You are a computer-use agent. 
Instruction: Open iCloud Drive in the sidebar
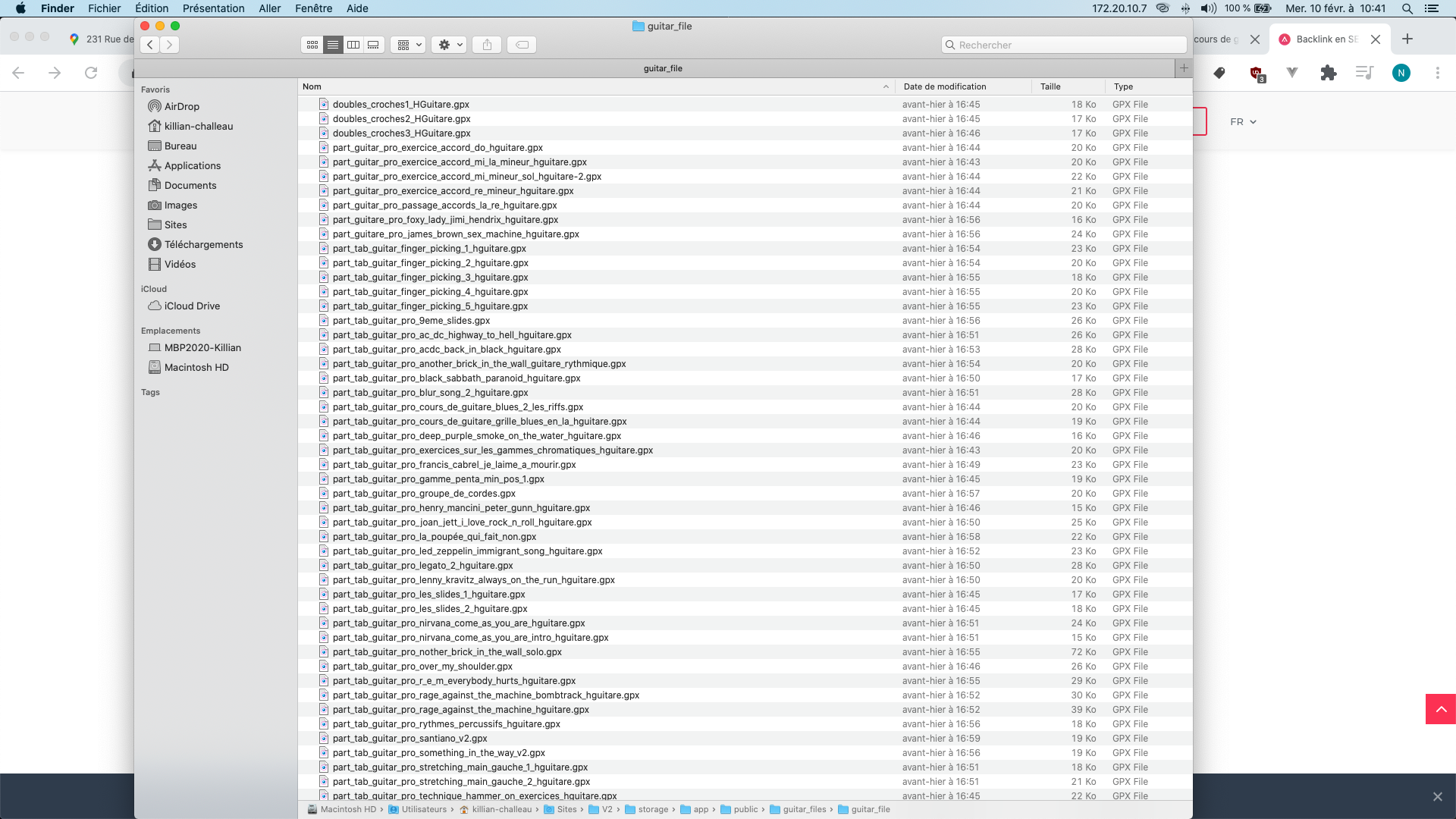(192, 306)
